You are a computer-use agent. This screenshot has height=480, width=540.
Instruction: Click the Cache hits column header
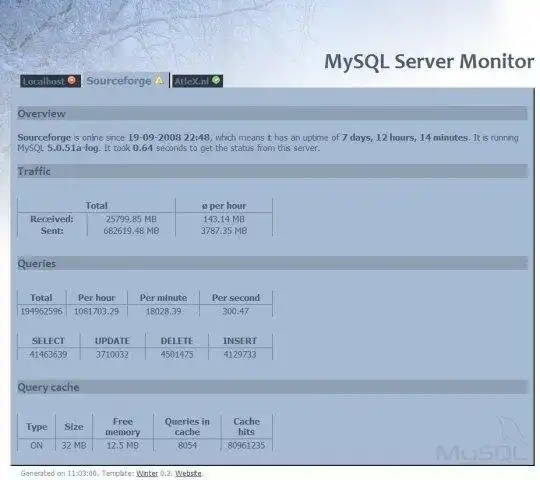click(247, 427)
